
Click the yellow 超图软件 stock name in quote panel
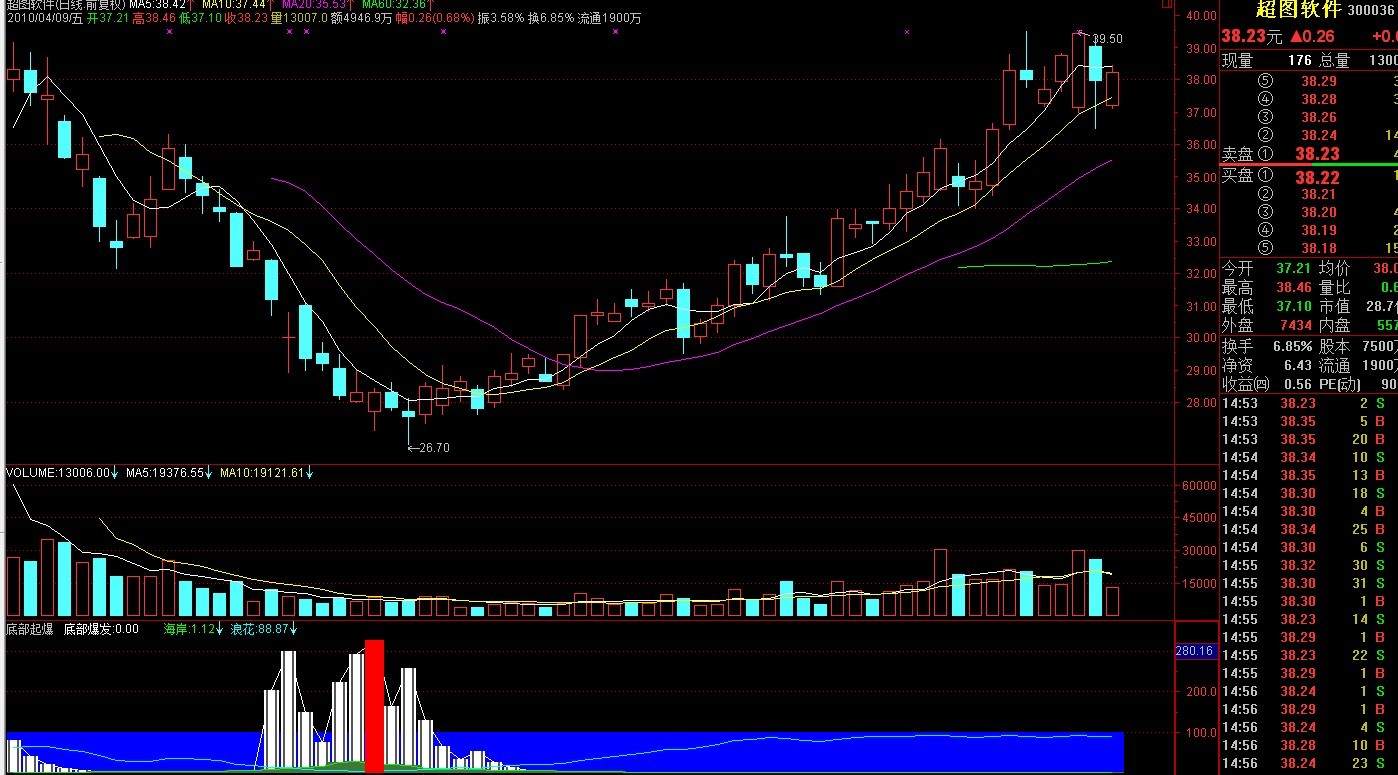point(1299,11)
